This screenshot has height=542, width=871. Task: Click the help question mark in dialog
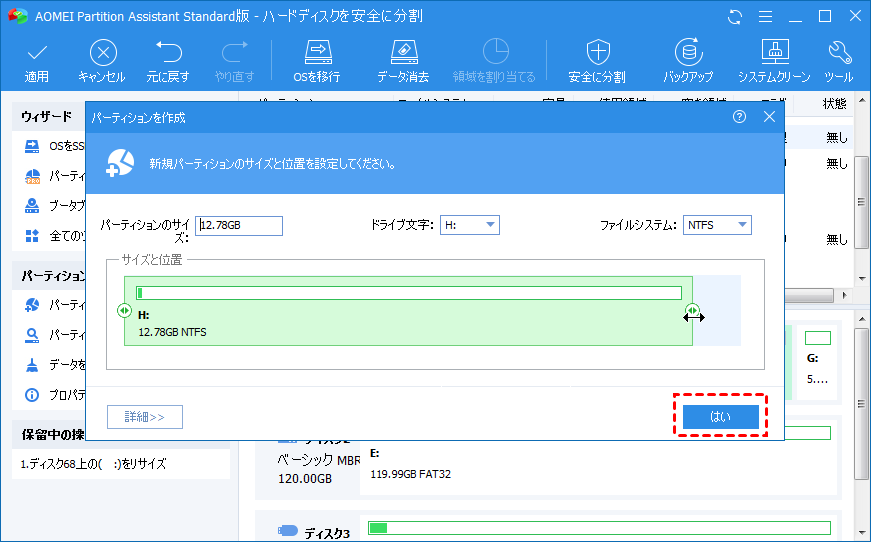[739, 117]
